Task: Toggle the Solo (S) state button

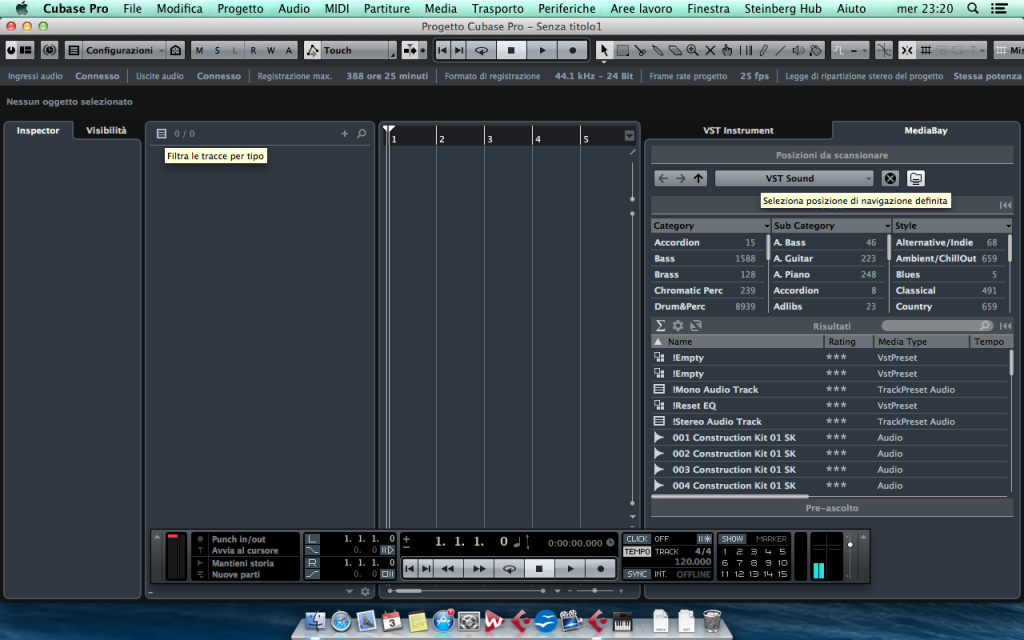Action: point(217,50)
